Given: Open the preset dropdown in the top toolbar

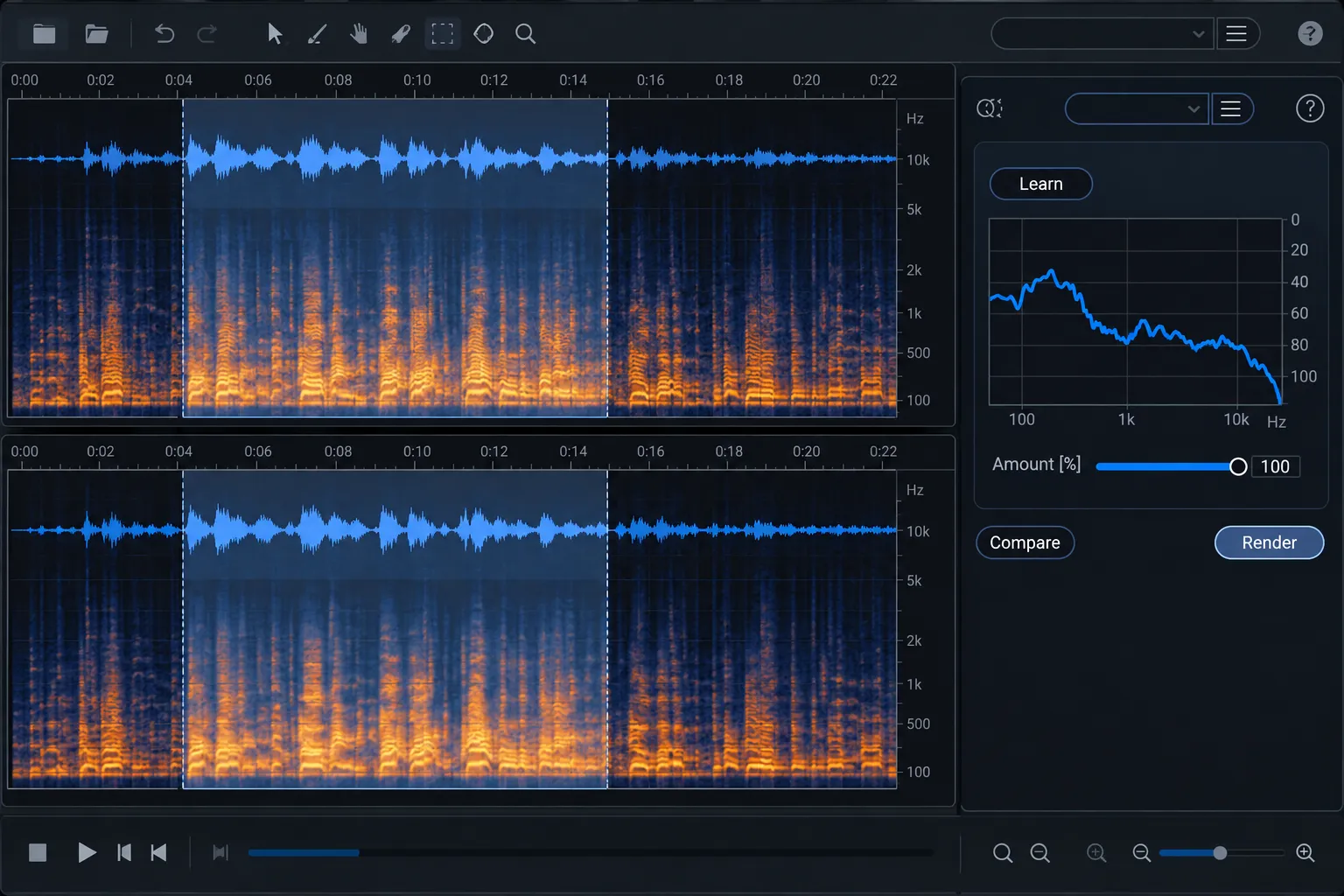Looking at the screenshot, I should click(x=1102, y=34).
